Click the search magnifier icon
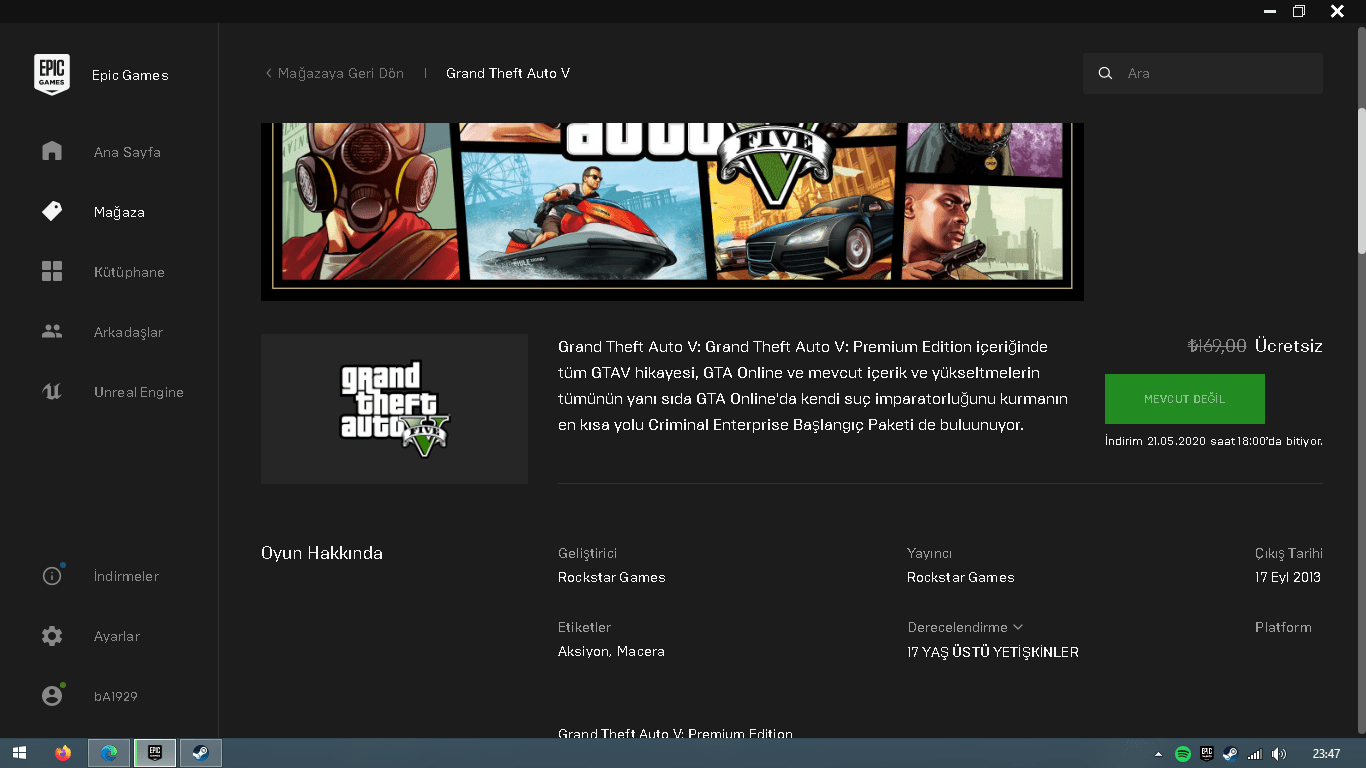 pyautogui.click(x=1105, y=73)
